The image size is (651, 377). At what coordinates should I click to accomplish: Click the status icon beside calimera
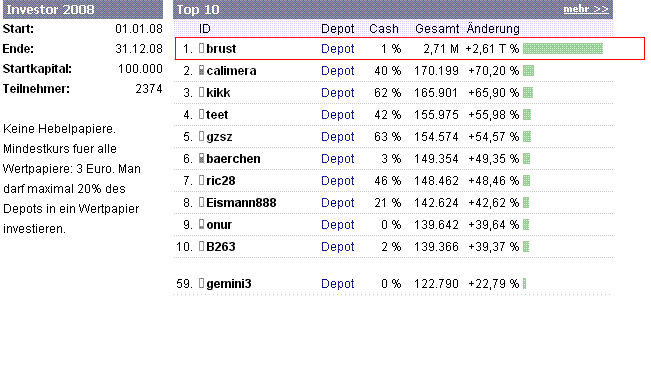point(201,70)
